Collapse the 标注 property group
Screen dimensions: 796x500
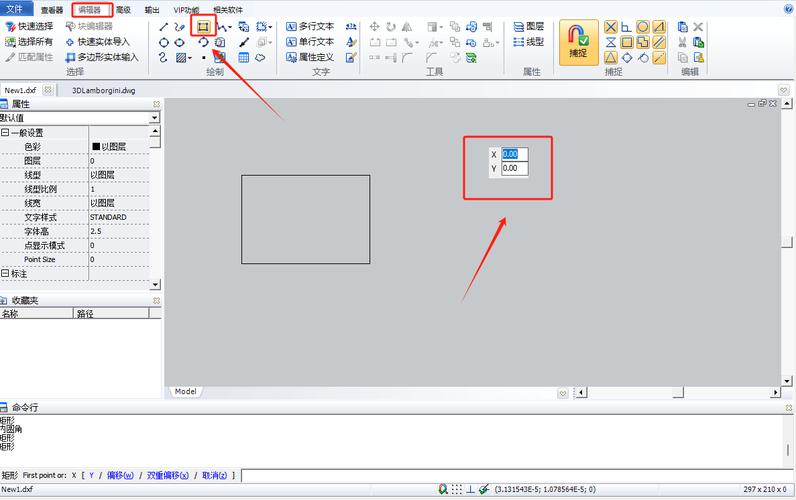coord(5,273)
